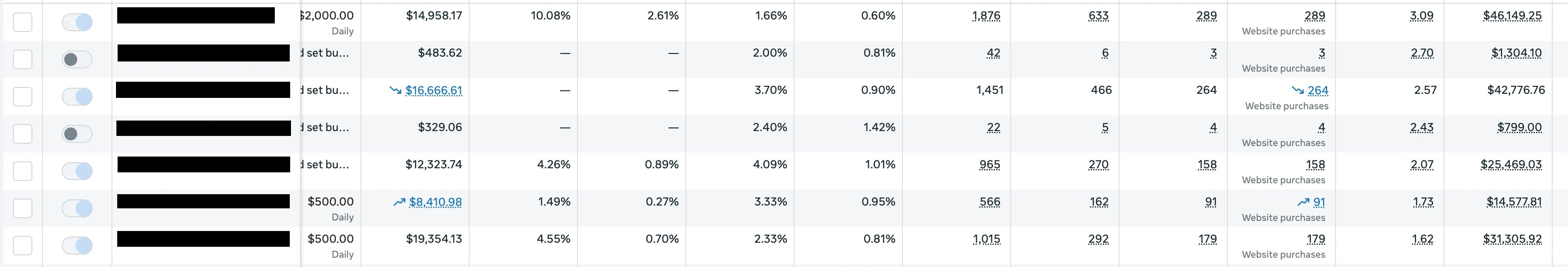Click the redacted campaign name in the $12,323.74 row

[203, 165]
